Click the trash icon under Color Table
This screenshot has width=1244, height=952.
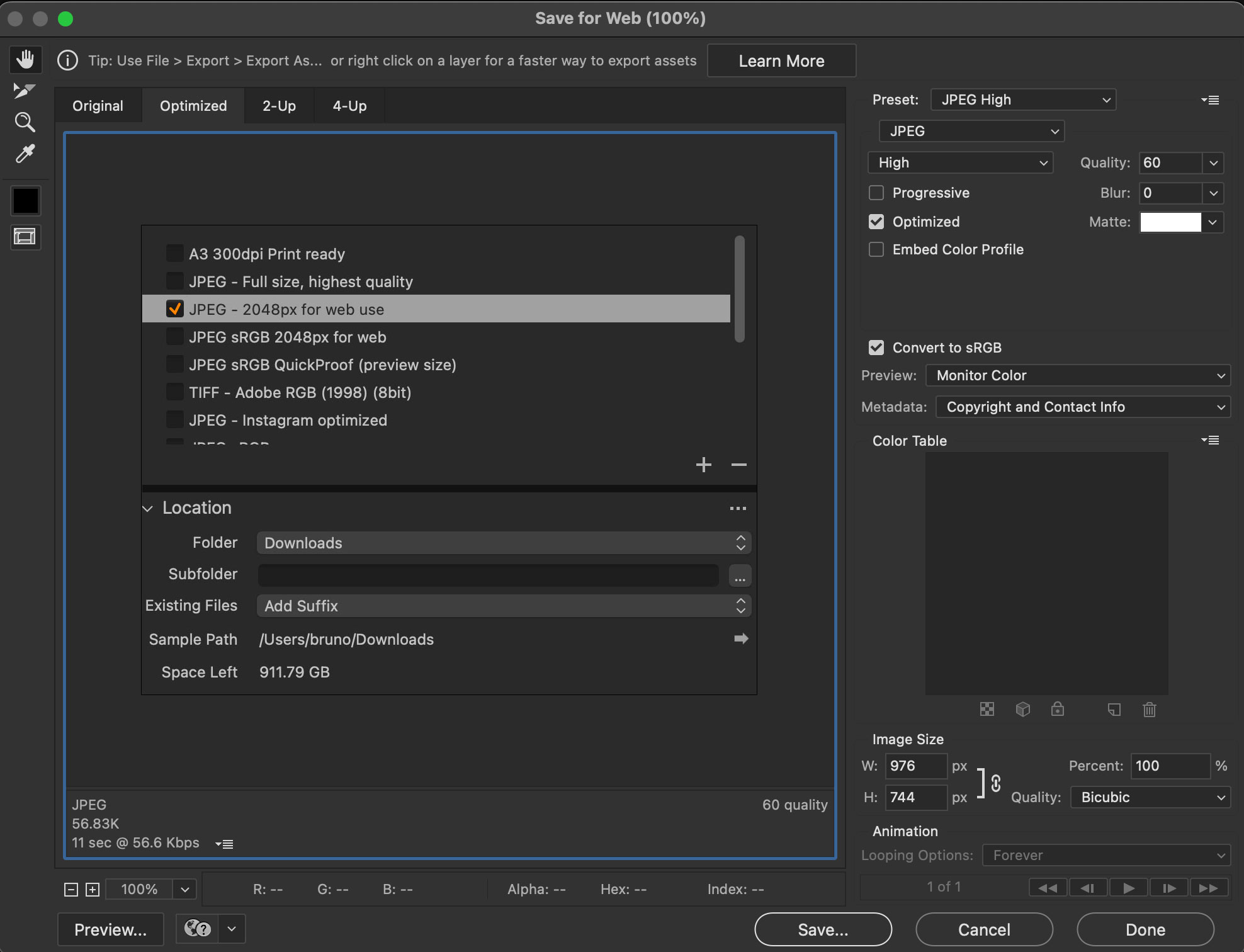(1149, 710)
